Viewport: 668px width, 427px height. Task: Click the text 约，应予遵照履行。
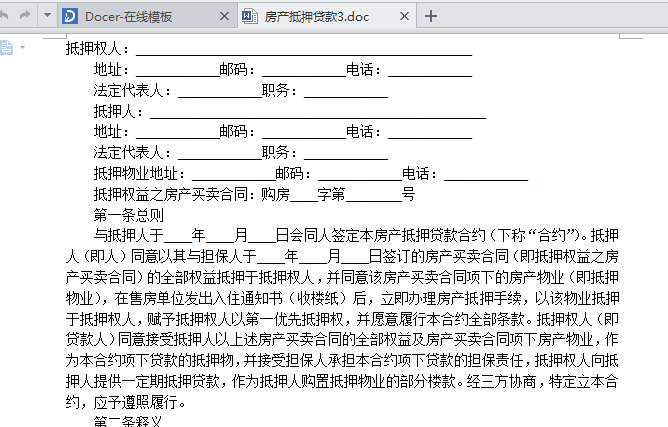click(126, 402)
